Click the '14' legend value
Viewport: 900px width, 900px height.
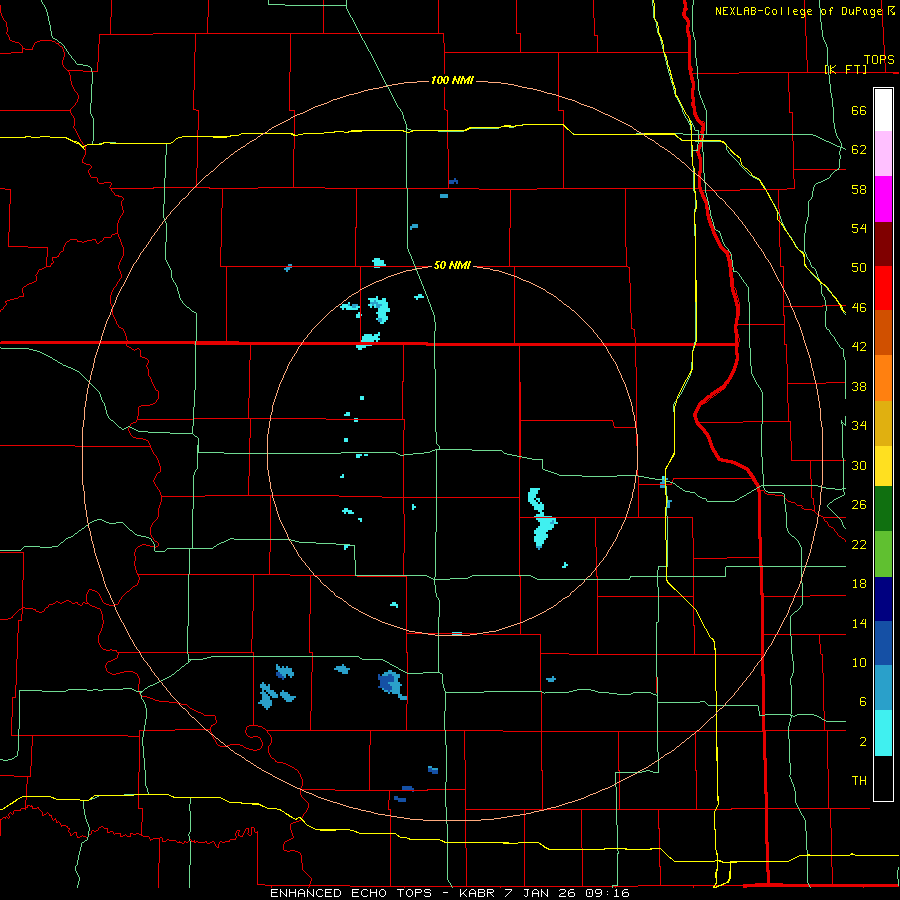859,623
